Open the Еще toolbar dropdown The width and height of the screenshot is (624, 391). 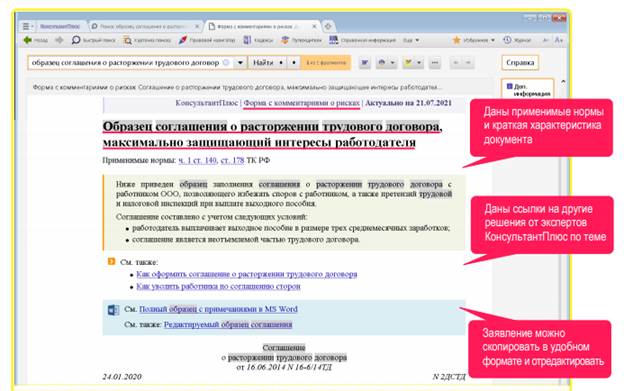click(411, 40)
